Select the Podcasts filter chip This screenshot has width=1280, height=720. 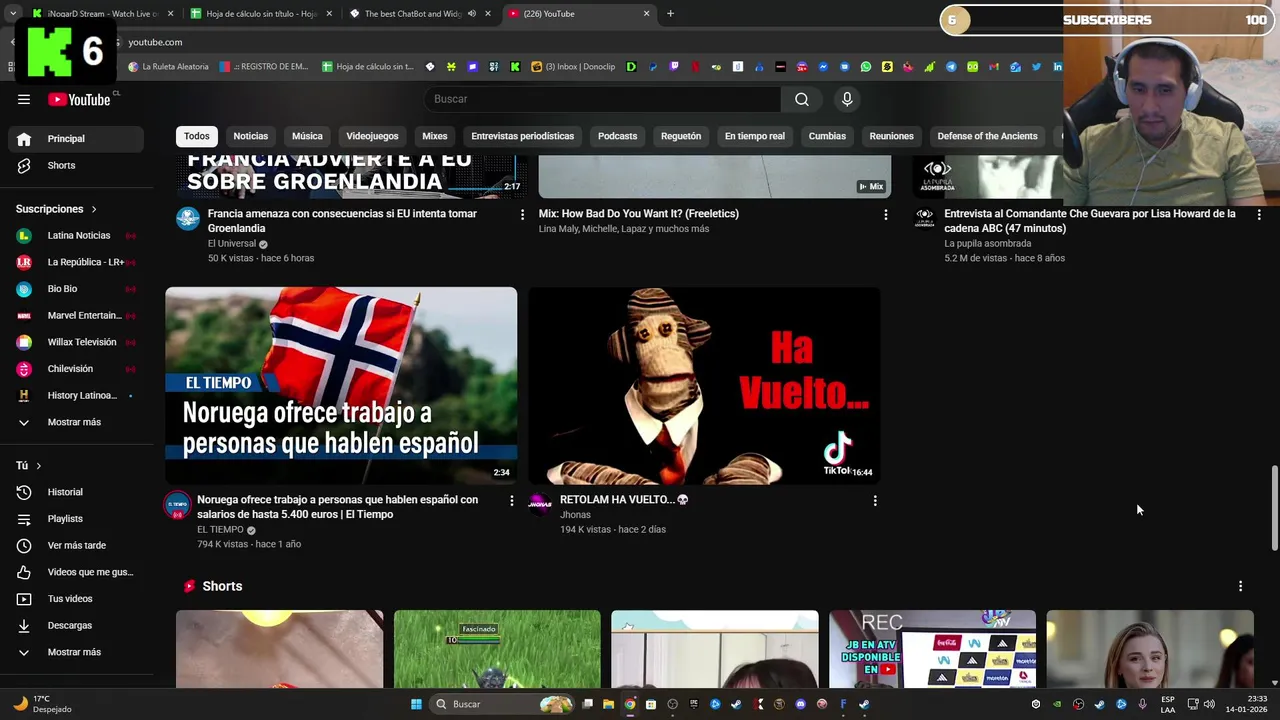coord(617,136)
